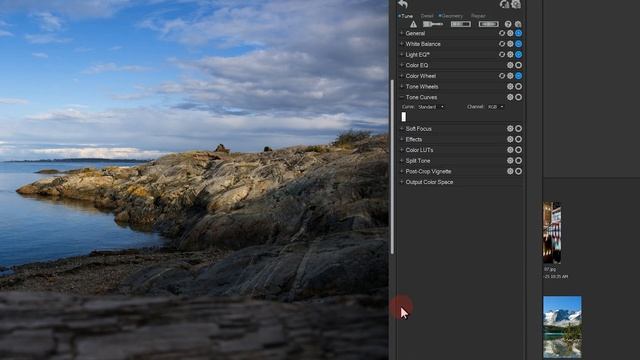Open White Balance gear options
This screenshot has width=640, height=360.
pos(510,44)
